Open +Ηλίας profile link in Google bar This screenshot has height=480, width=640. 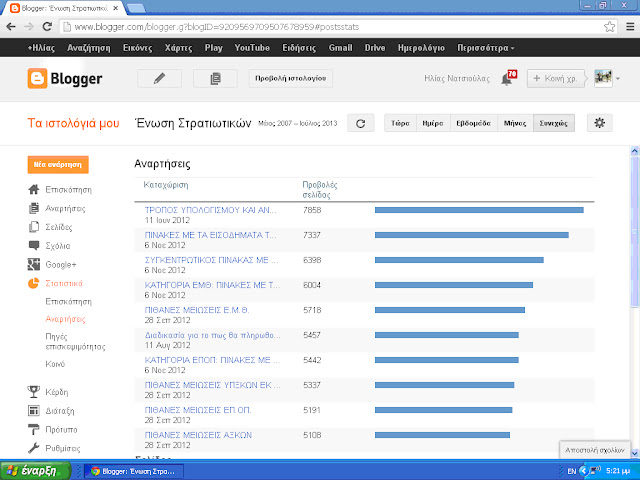pyautogui.click(x=41, y=48)
